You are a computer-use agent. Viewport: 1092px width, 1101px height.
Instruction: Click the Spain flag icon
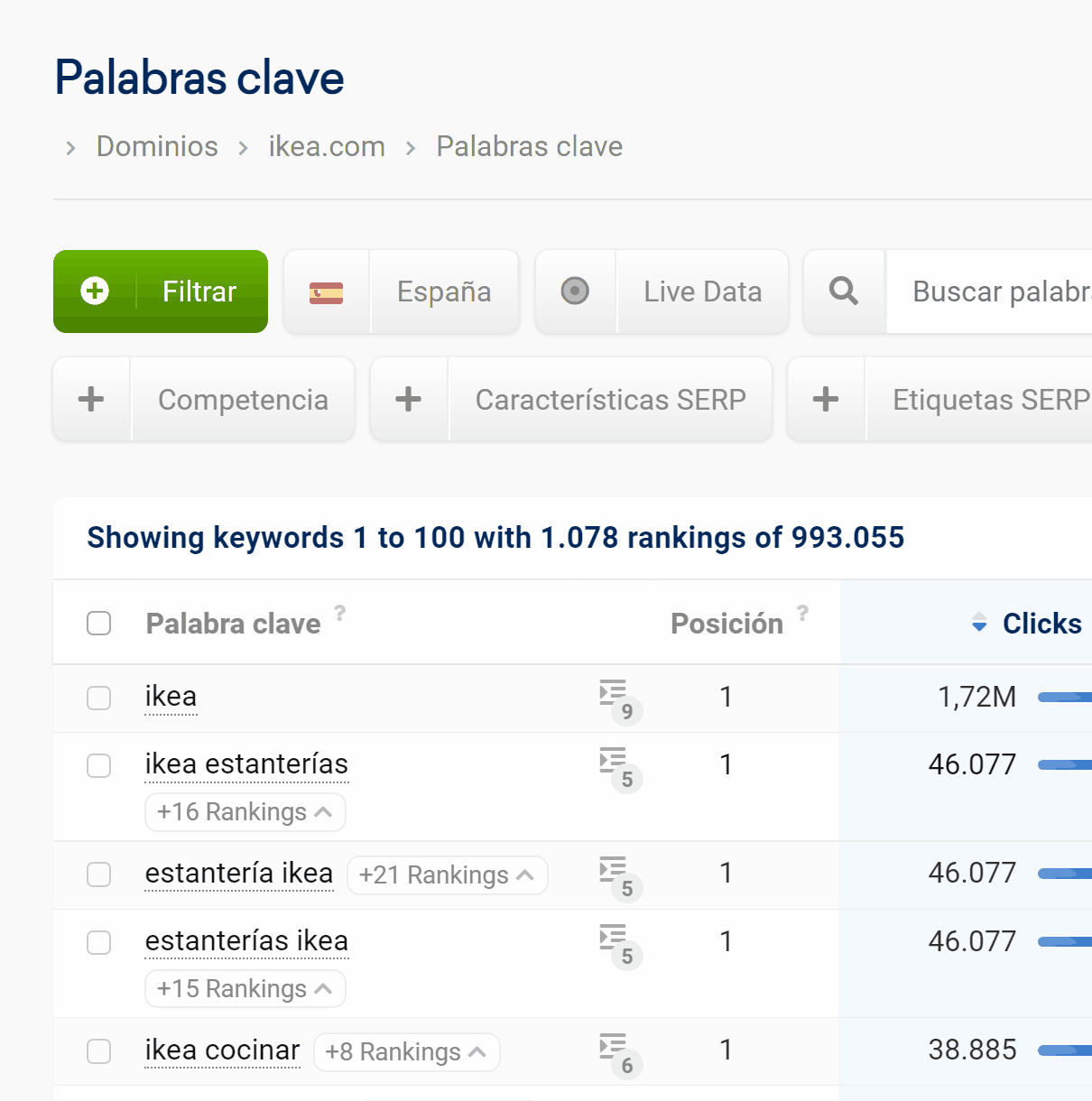326,292
